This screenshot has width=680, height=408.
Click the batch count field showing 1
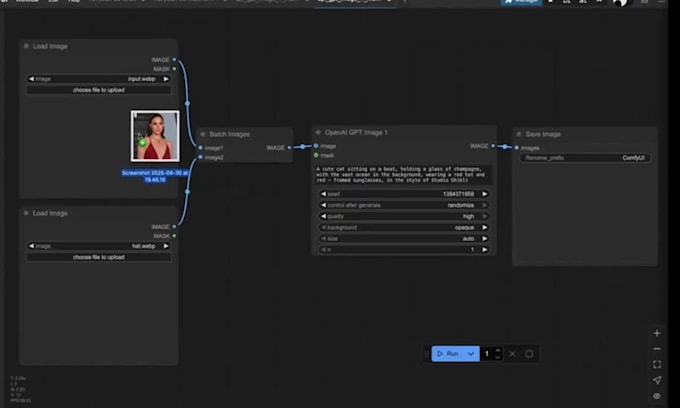click(487, 354)
